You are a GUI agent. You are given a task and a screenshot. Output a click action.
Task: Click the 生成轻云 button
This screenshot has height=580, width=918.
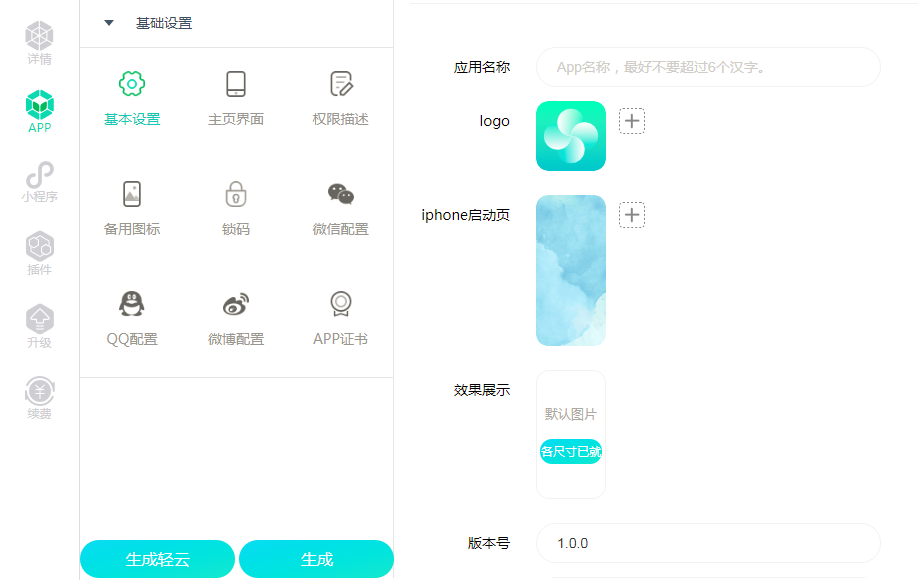(157, 559)
